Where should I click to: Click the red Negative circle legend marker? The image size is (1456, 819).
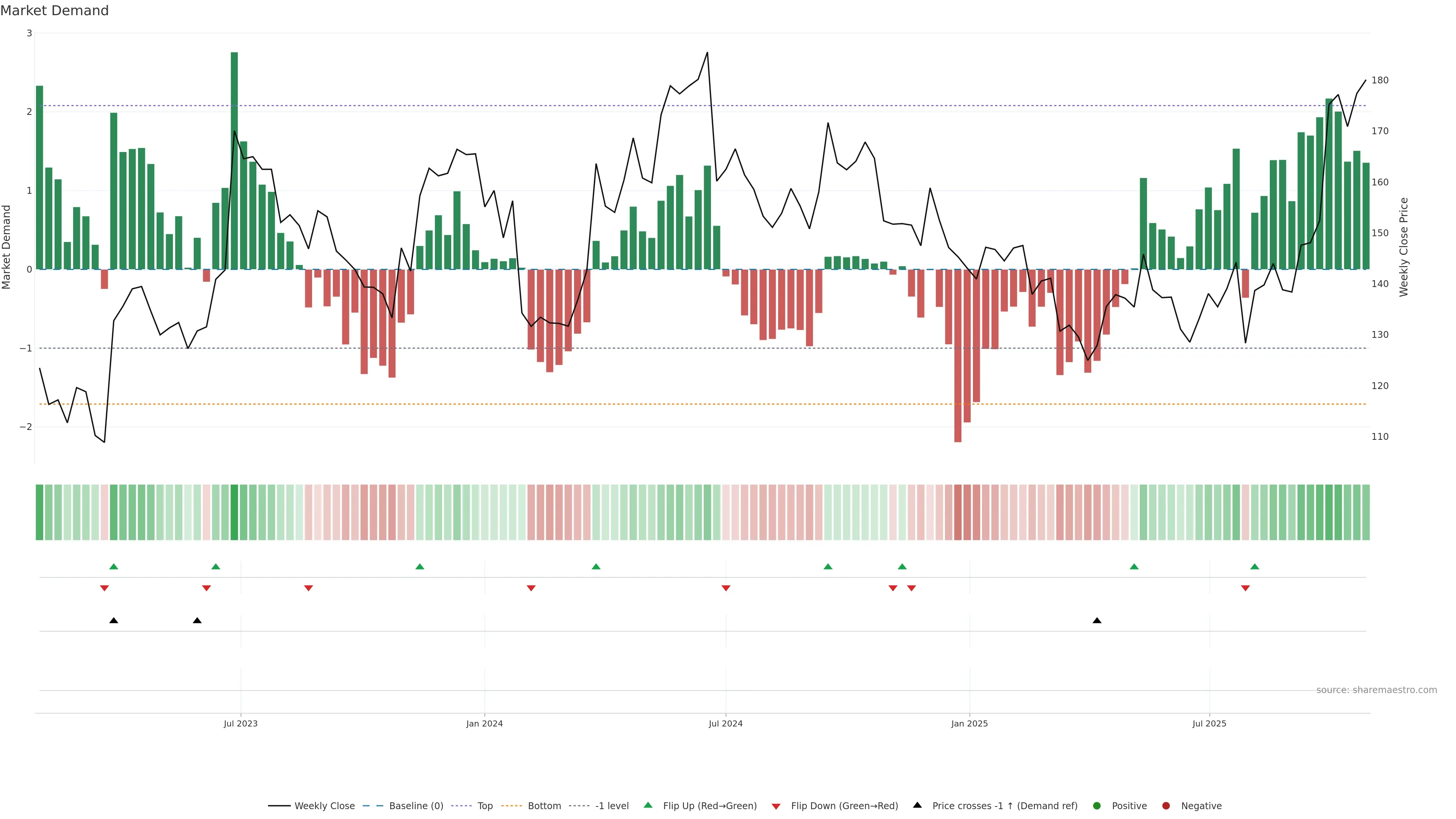(1166, 805)
